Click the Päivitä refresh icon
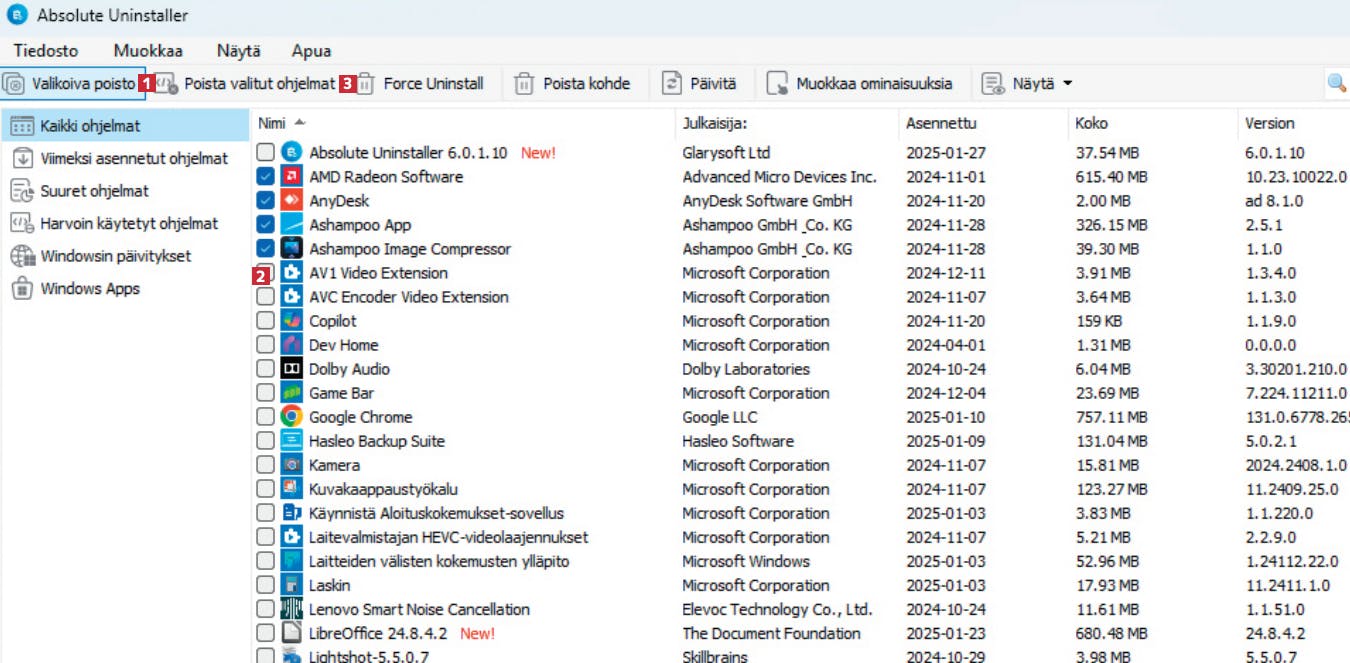This screenshot has width=1350, height=663. (673, 84)
